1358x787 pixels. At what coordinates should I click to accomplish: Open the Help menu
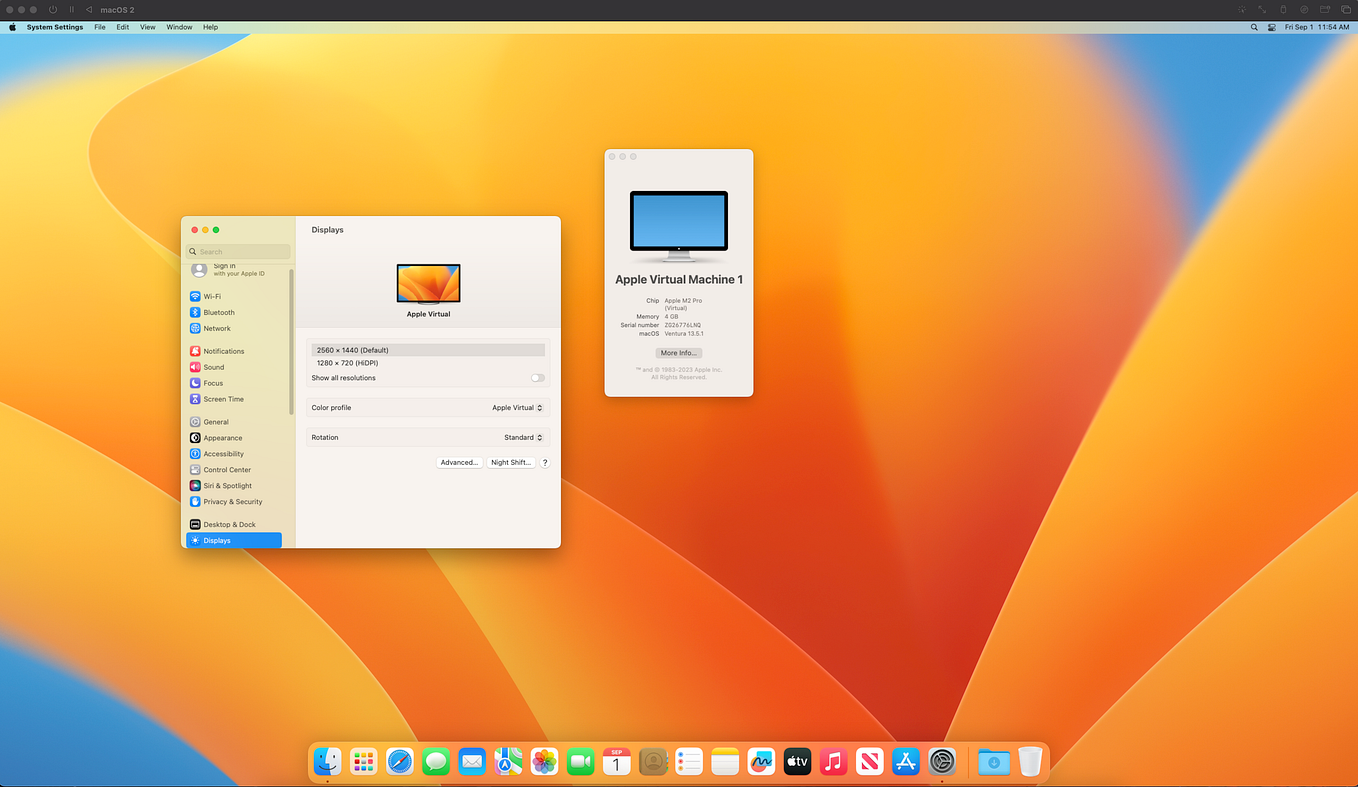210,27
